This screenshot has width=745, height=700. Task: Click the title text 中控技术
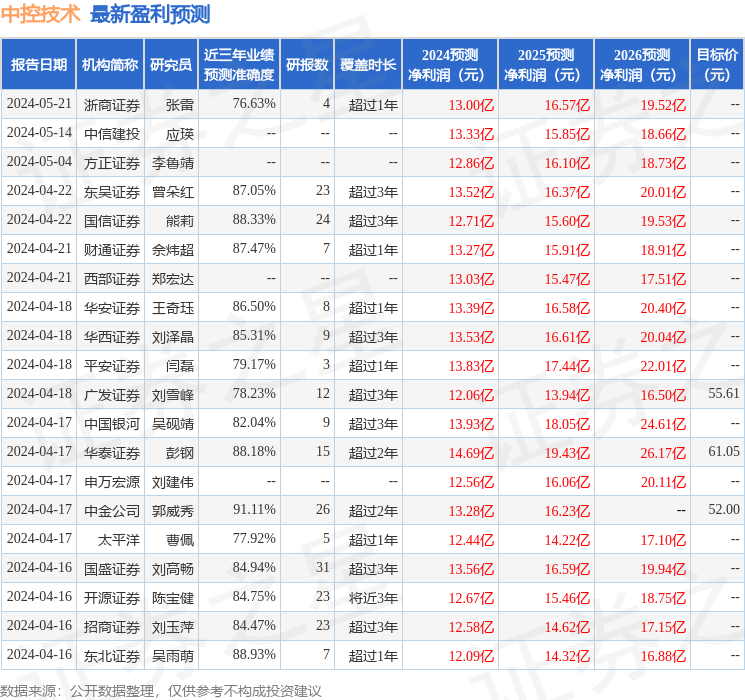[x=41, y=14]
